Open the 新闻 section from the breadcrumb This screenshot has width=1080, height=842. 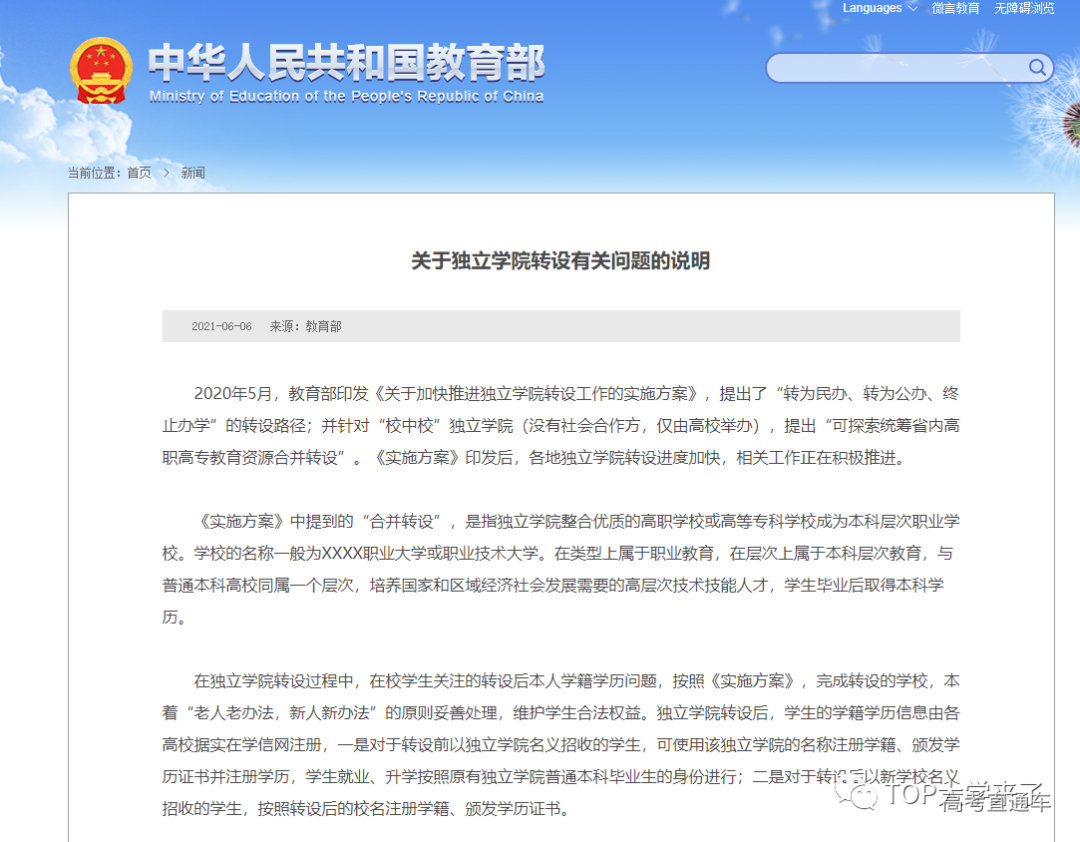[x=192, y=173]
